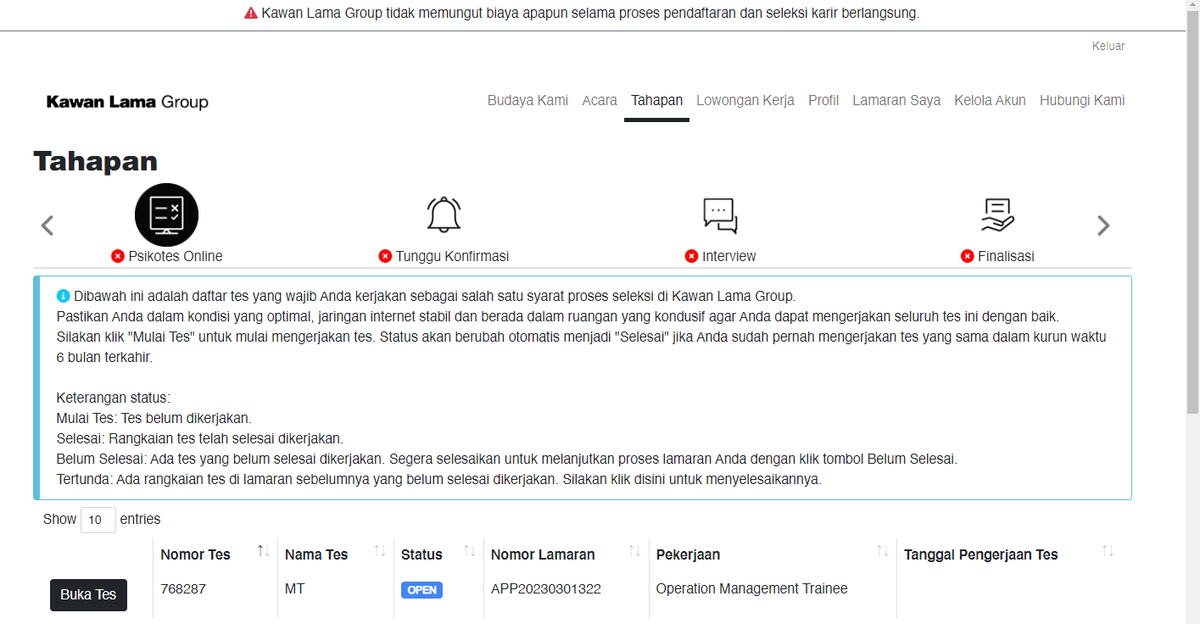Image resolution: width=1200 pixels, height=624 pixels.
Task: Click the MT test name cell
Action: click(x=294, y=589)
